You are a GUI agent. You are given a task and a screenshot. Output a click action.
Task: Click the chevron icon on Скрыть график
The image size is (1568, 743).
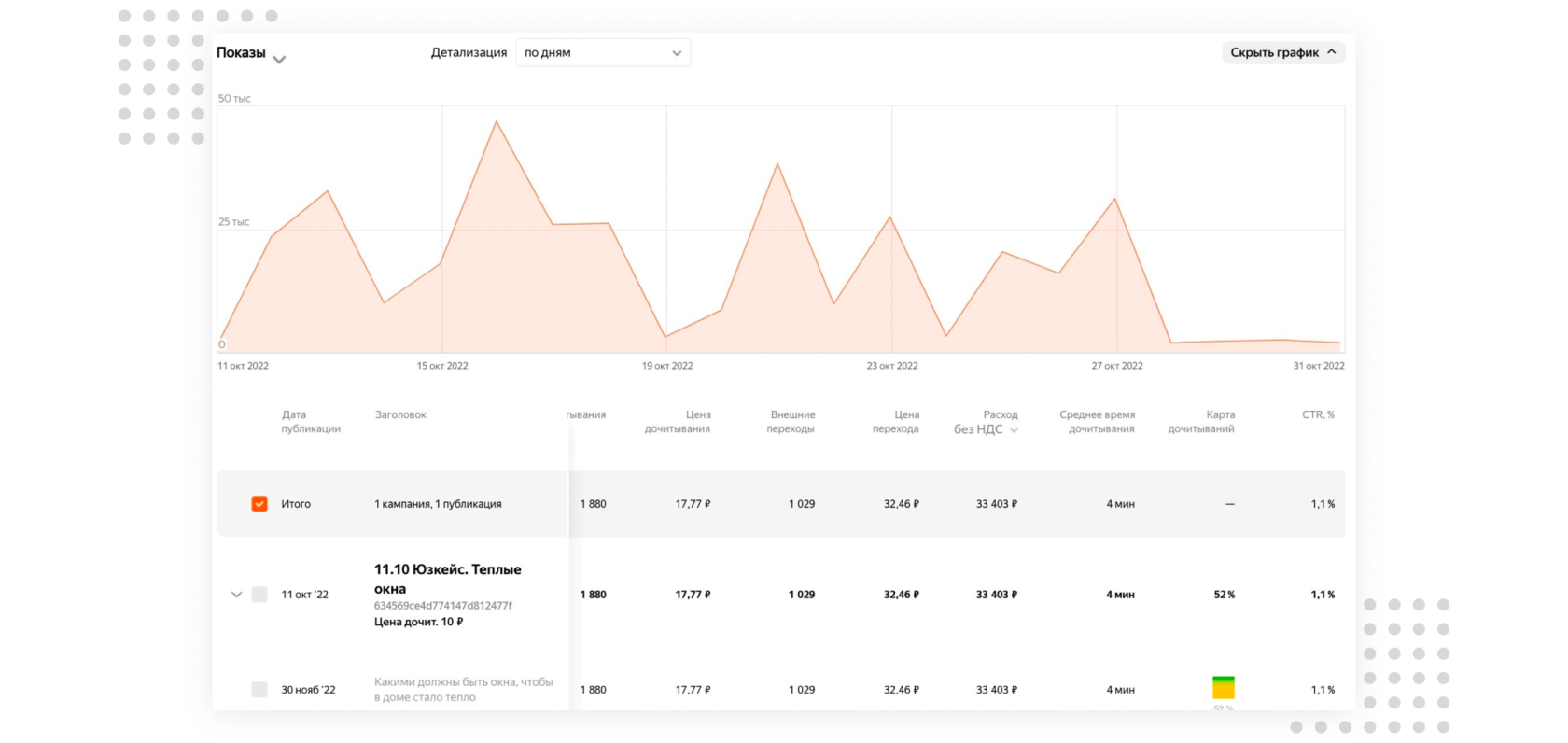click(x=1332, y=52)
